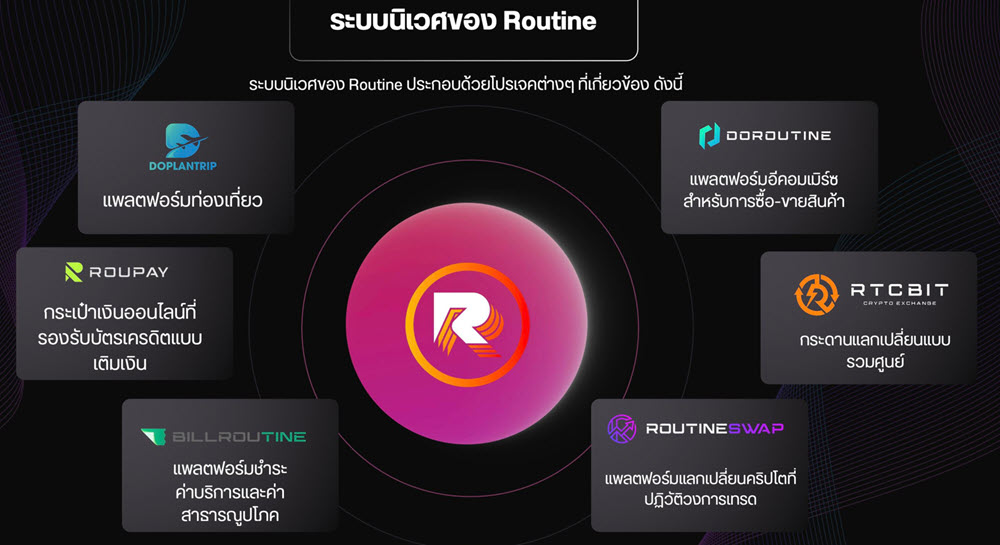1000x545 pixels.
Task: Click the subtitle sentence starting 'ระบบนิเวศของ Routine ประกอบด้วย'
Action: [x=466, y=84]
